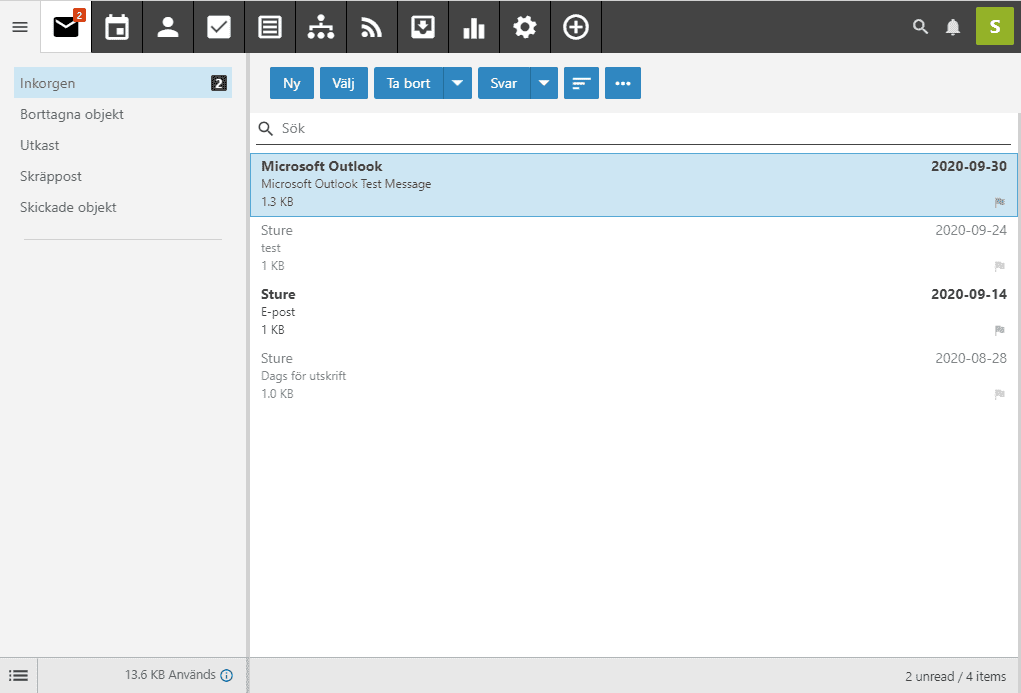Open the three-dots more actions menu
Image resolution: width=1021 pixels, height=693 pixels.
[x=623, y=83]
